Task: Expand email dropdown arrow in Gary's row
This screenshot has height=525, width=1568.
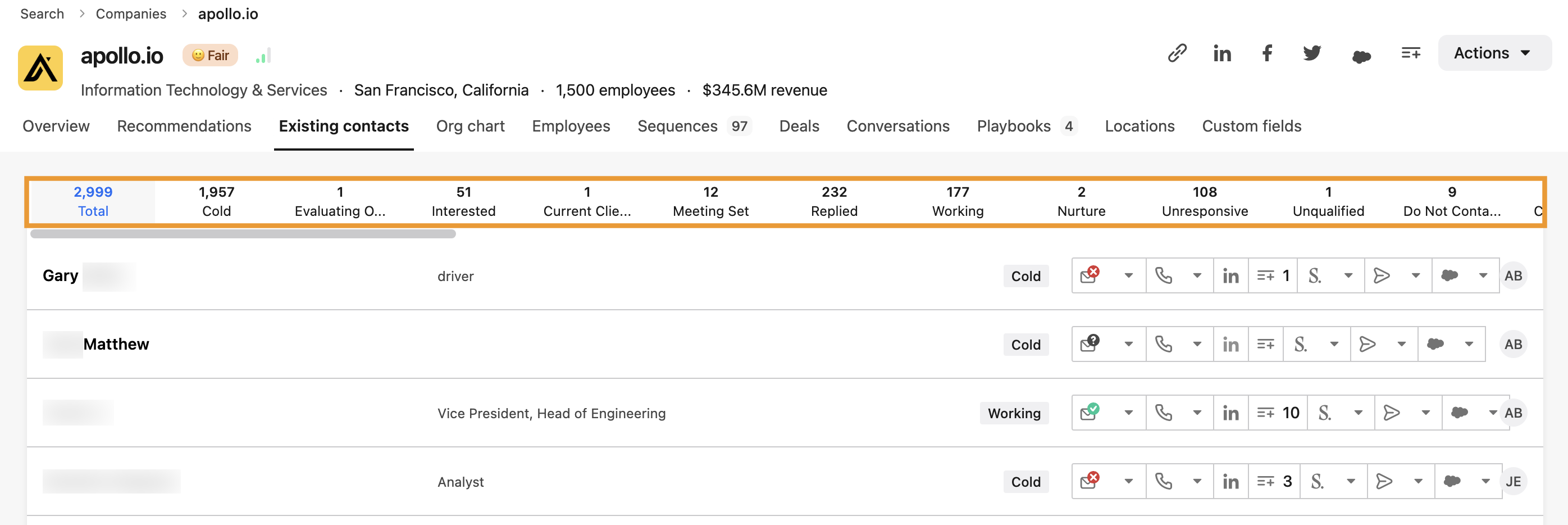Action: pyautogui.click(x=1128, y=276)
